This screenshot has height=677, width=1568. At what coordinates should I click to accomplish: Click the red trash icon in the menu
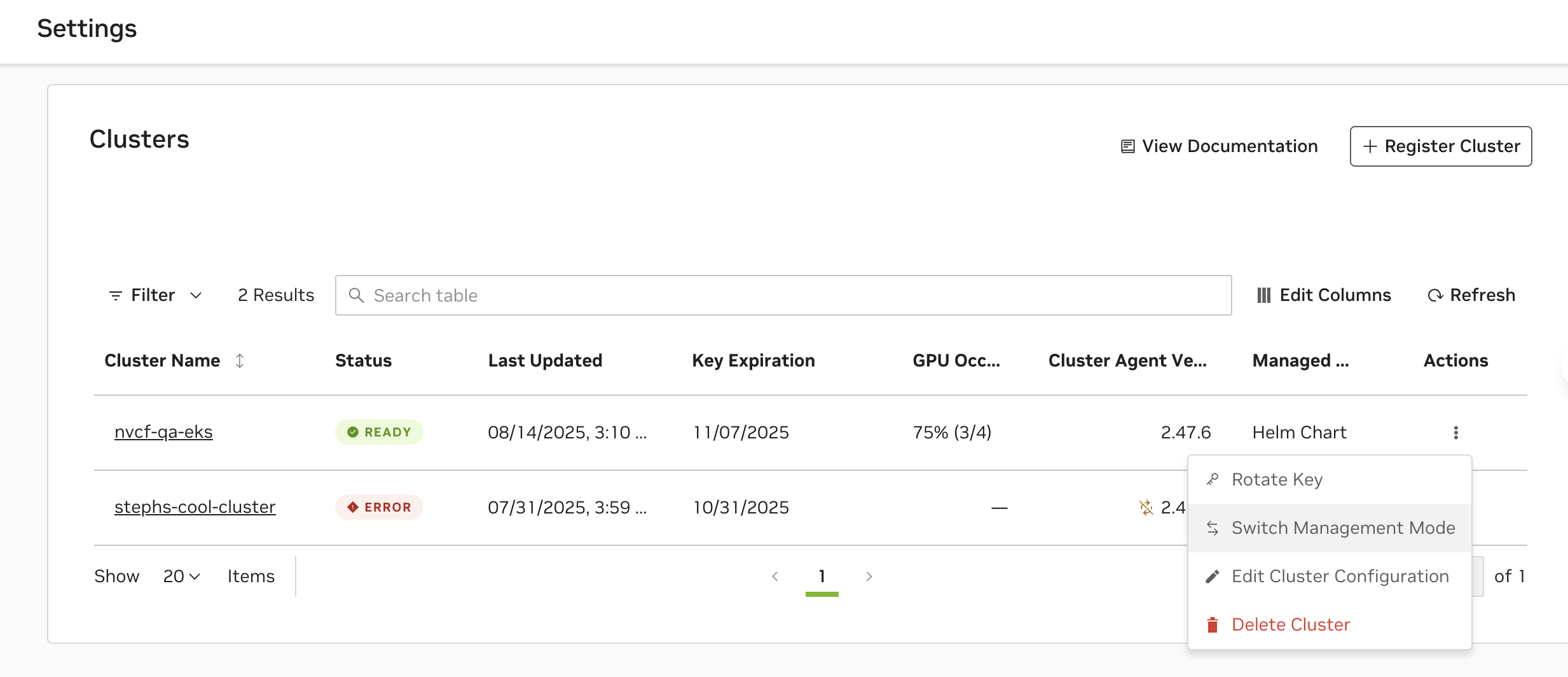pyautogui.click(x=1213, y=625)
